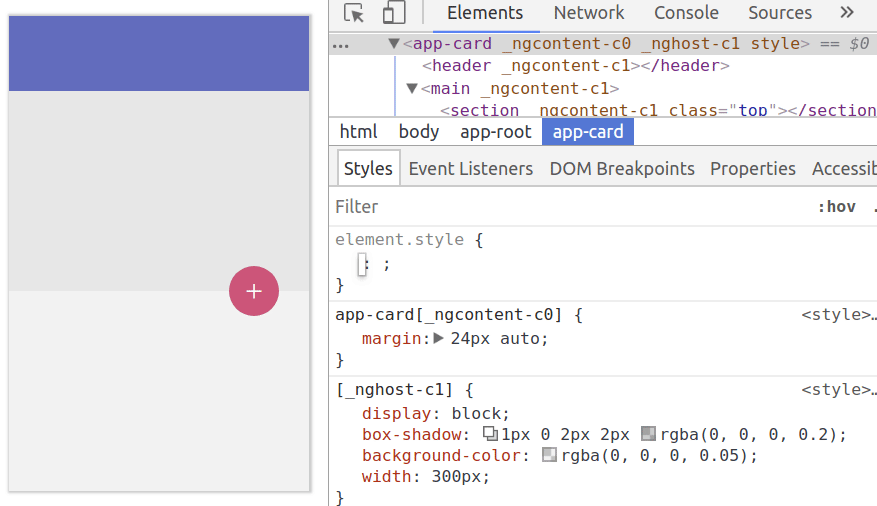
Task: Open the box-shadow rgba color swatch
Action: pos(648,434)
